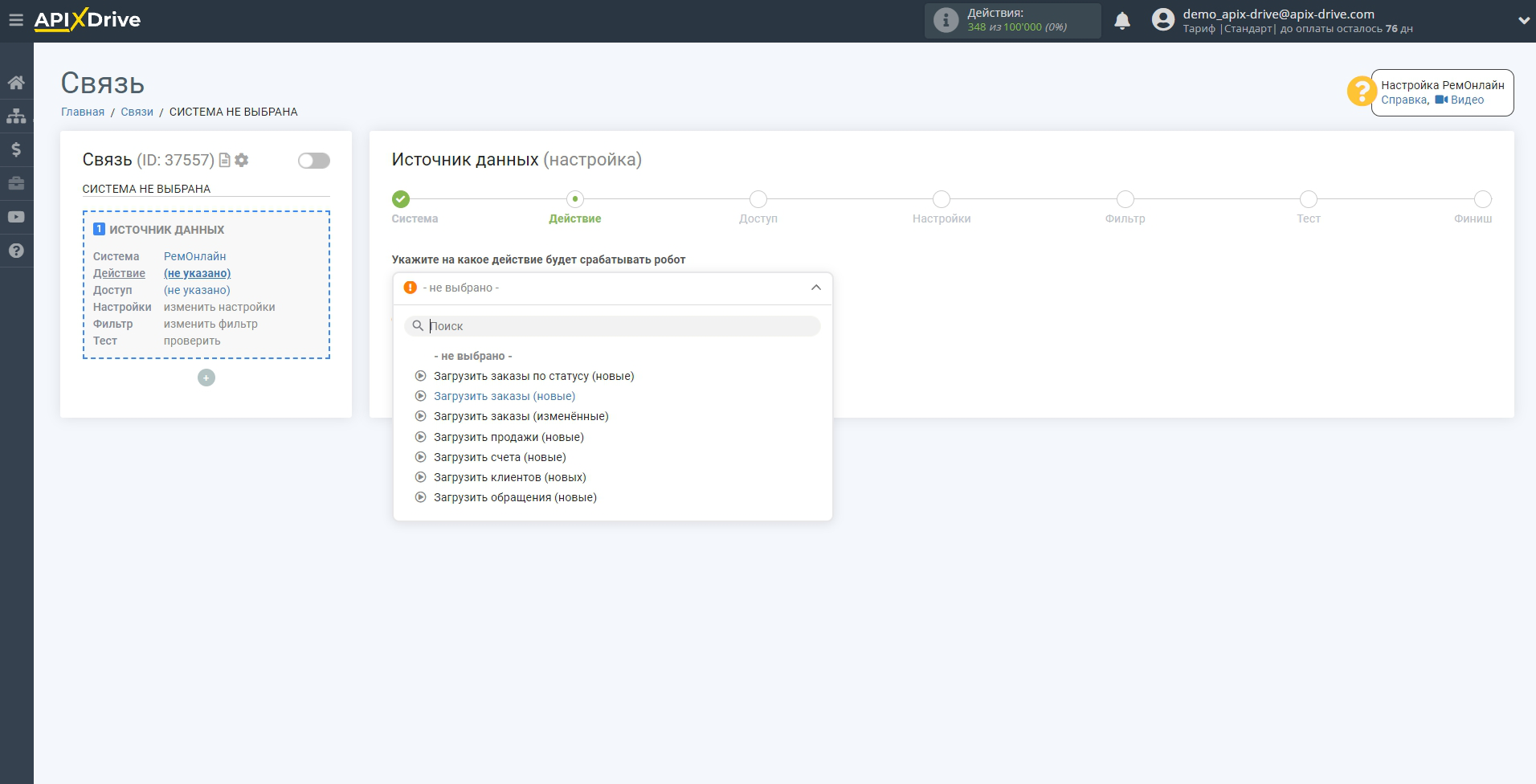Screen dimensions: 1536x784
Task: Open the hamburger menu icon
Action: click(x=16, y=20)
